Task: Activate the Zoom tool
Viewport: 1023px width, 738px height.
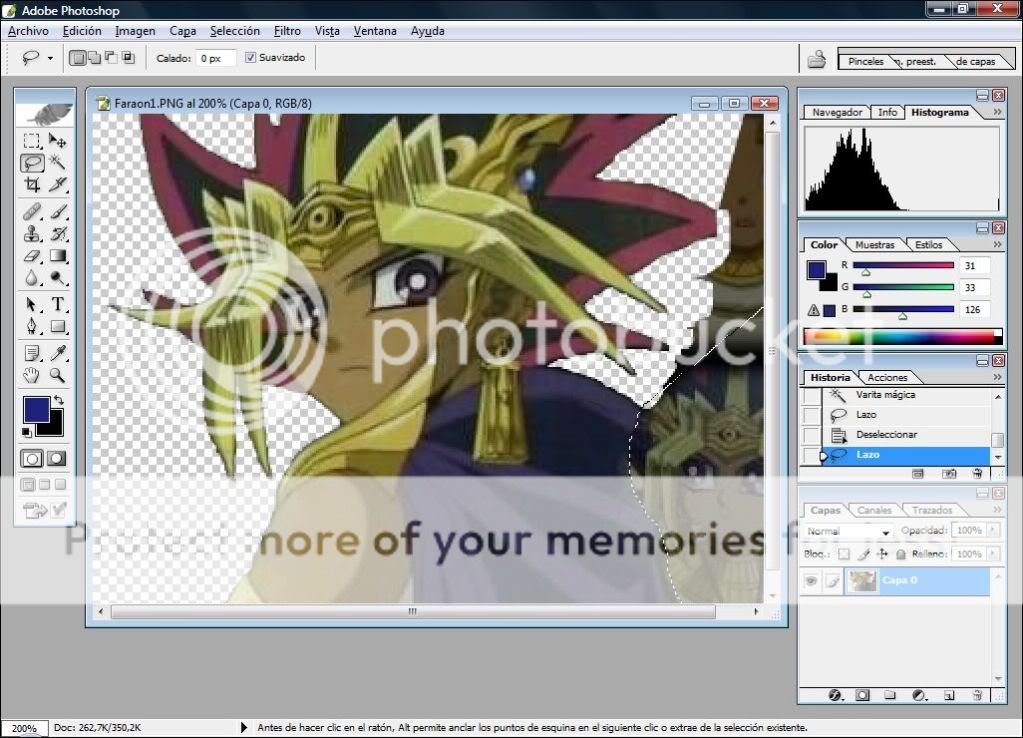Action: coord(58,375)
